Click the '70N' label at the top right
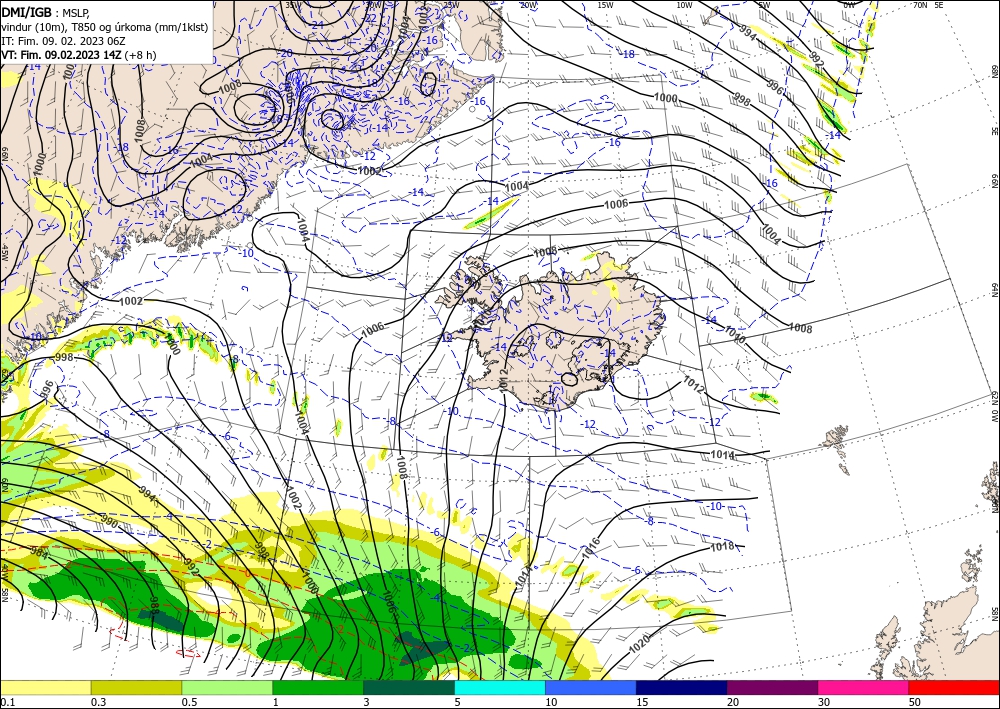 [x=920, y=5]
